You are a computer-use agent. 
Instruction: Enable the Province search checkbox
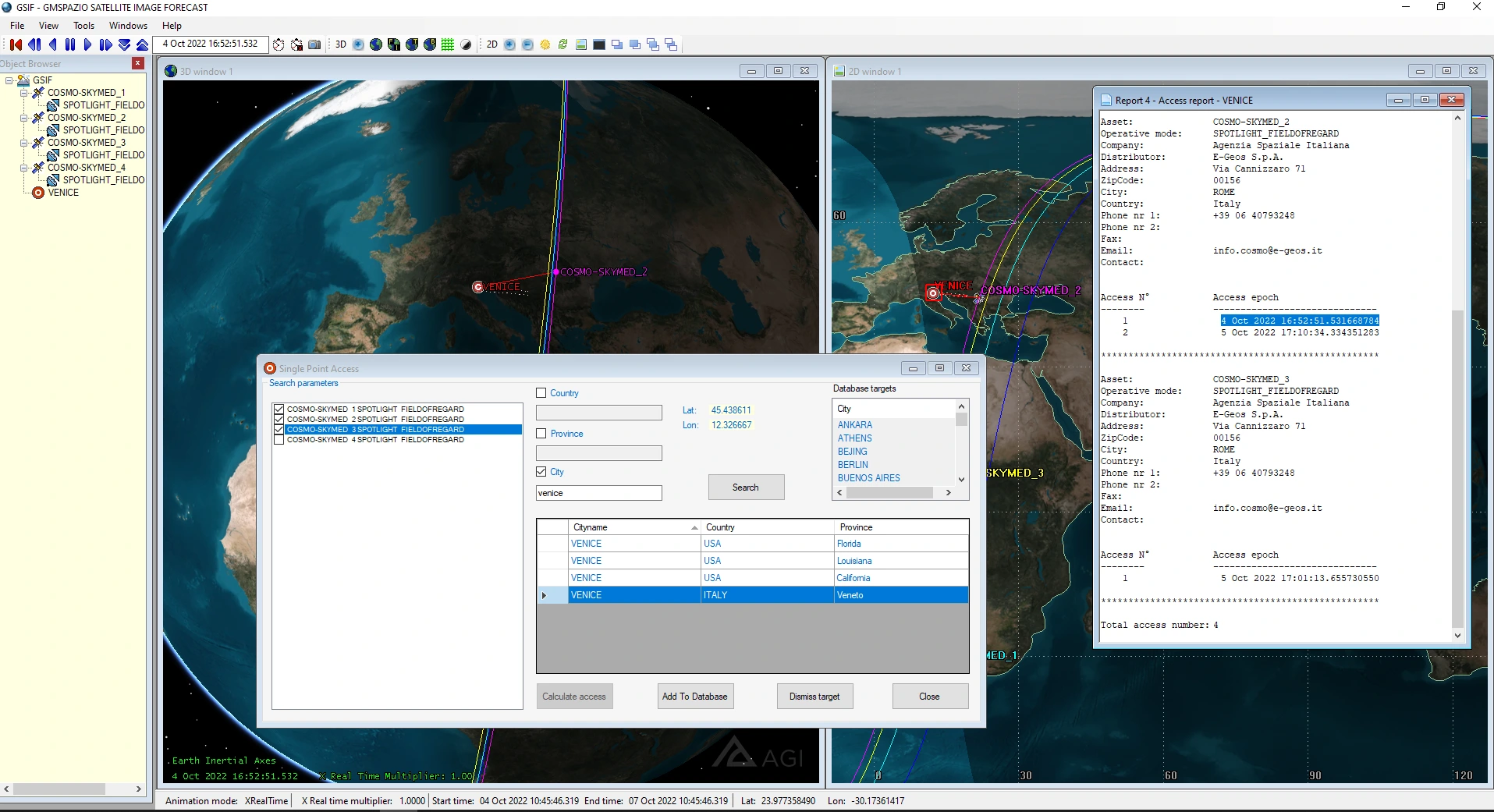pyautogui.click(x=541, y=434)
